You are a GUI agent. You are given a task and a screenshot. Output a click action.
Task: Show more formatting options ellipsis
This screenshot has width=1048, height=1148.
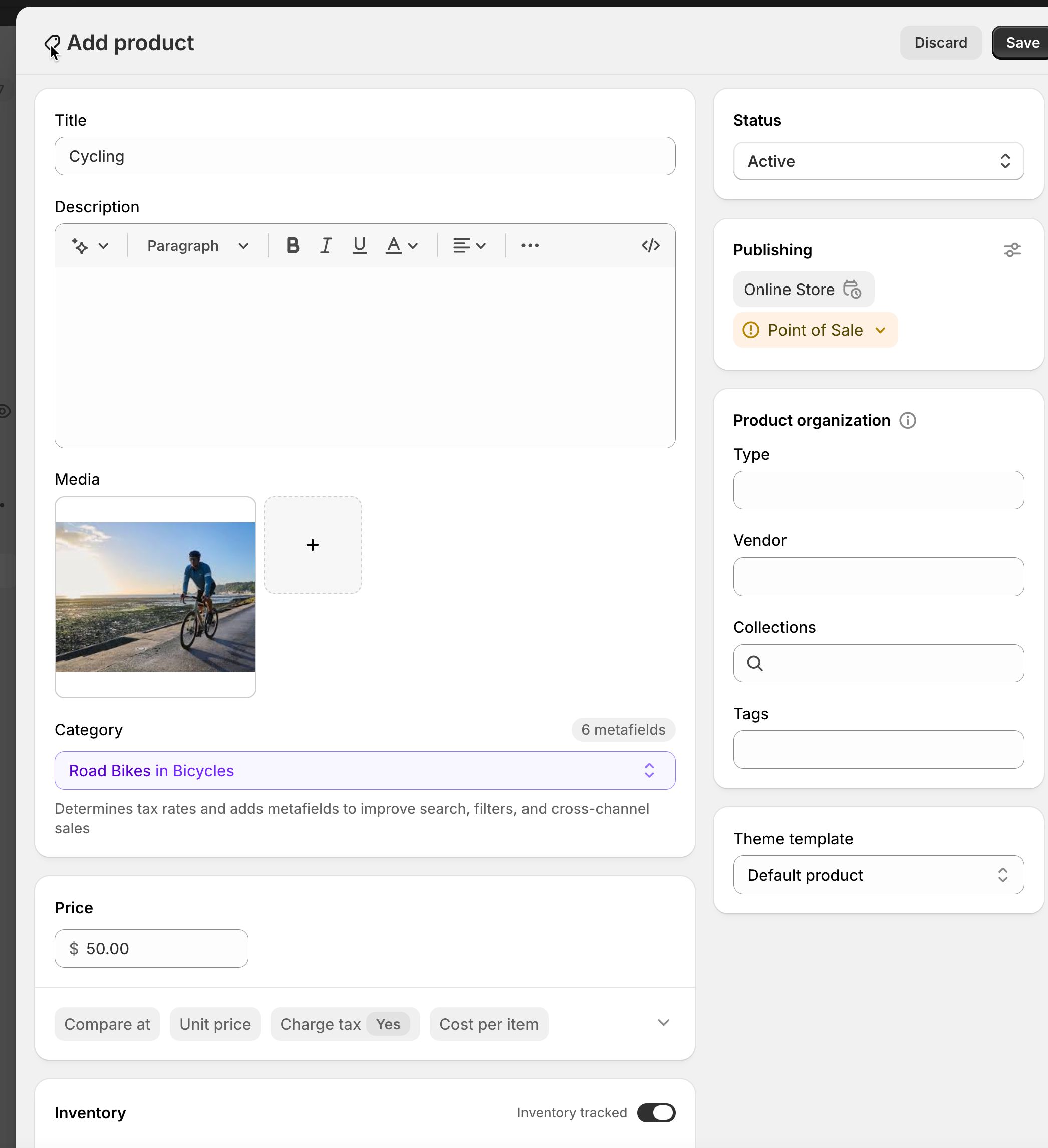(x=530, y=245)
